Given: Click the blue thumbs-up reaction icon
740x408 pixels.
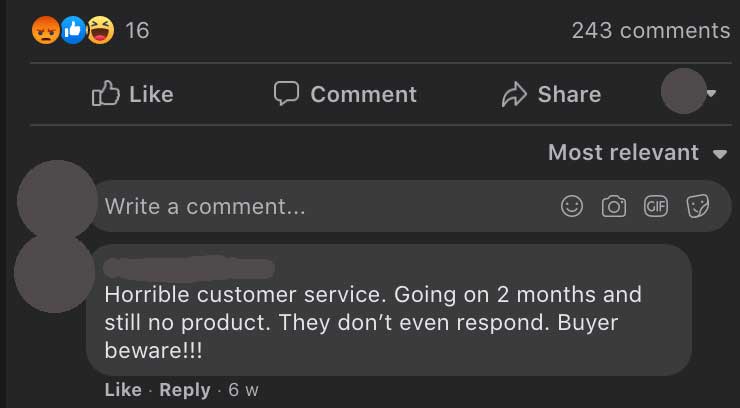Looking at the screenshot, I should (73, 31).
